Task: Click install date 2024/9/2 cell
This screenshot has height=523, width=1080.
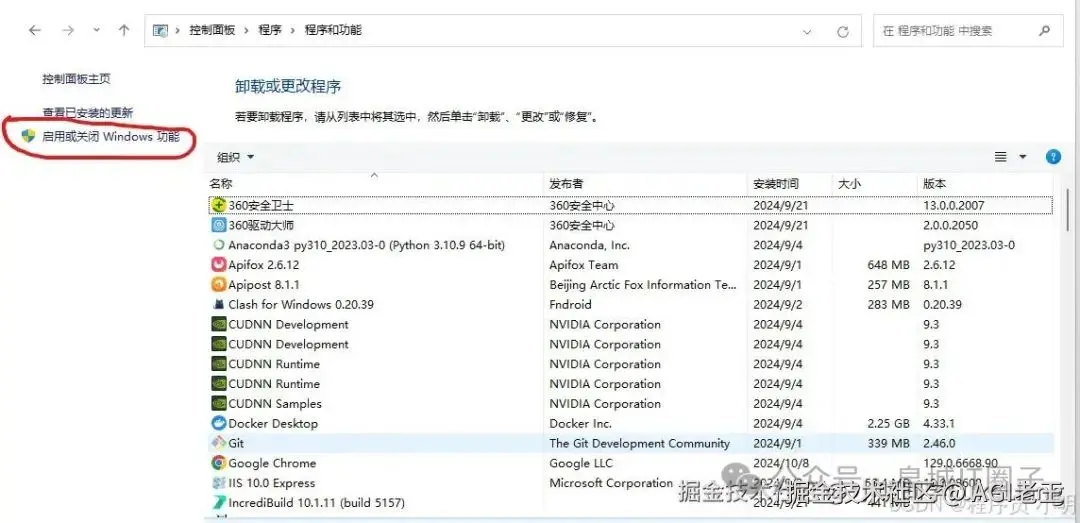Action: point(778,304)
